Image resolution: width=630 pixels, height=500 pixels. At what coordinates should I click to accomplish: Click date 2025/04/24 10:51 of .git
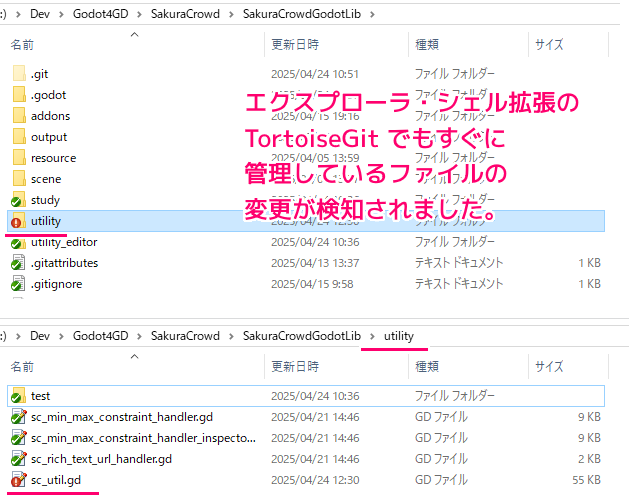pyautogui.click(x=315, y=74)
